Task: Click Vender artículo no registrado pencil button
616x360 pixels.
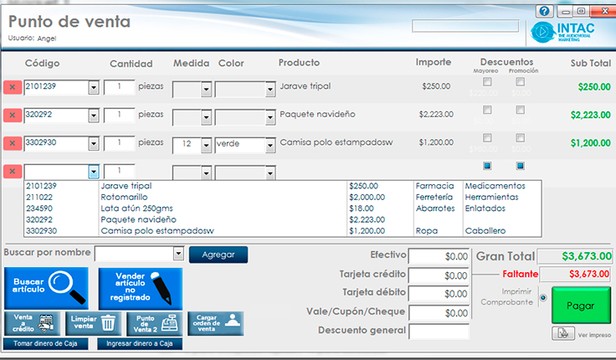Action: tap(140, 288)
